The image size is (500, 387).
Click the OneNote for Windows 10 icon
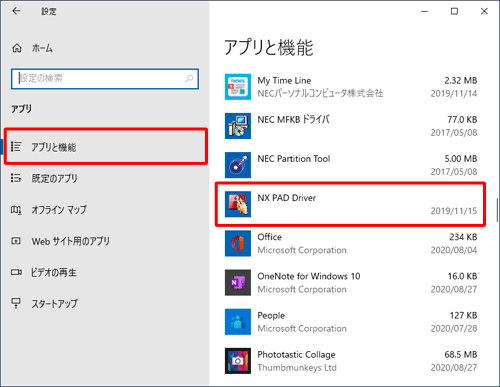tap(238, 282)
